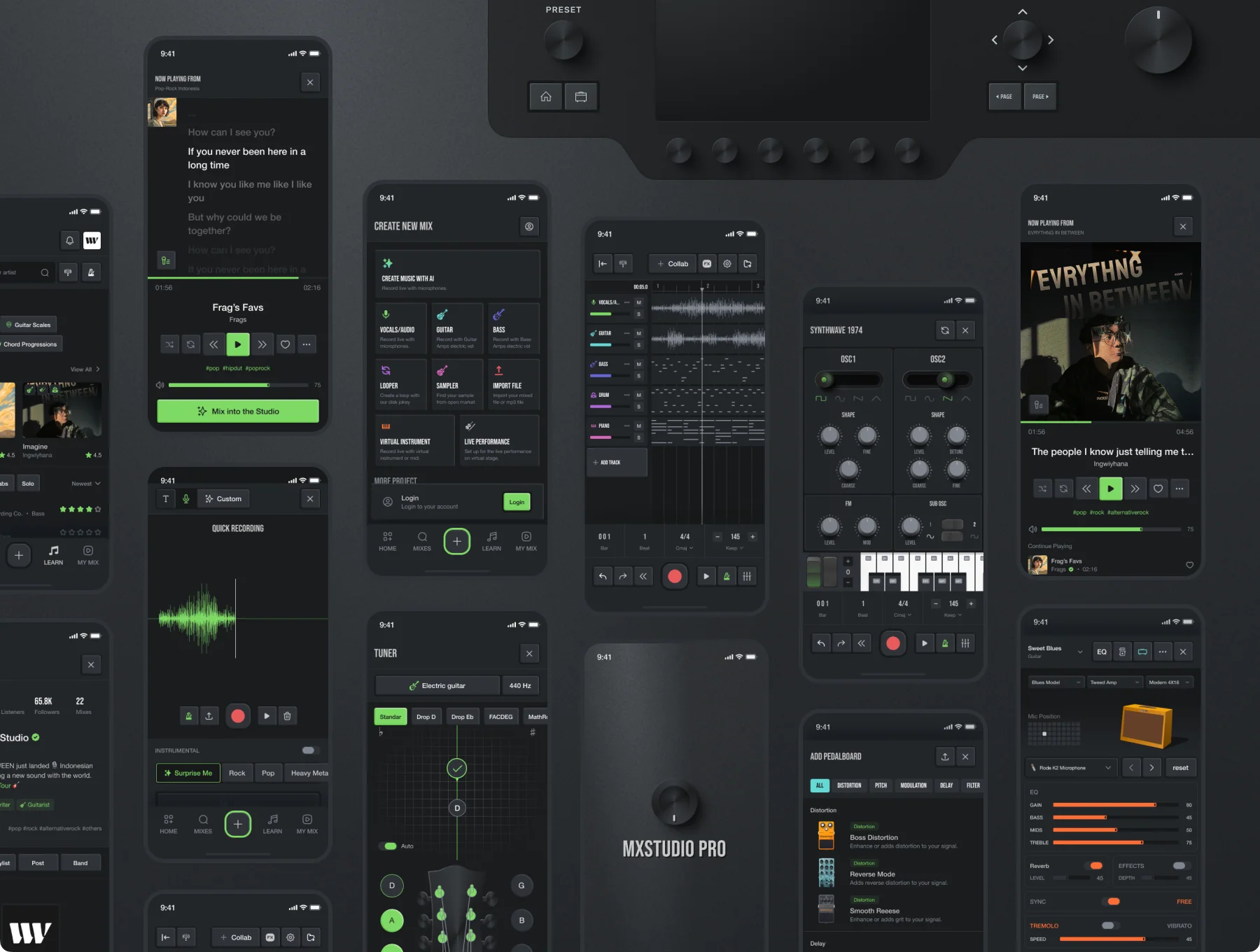Select the text T icon in Quick Recording header

(x=165, y=498)
